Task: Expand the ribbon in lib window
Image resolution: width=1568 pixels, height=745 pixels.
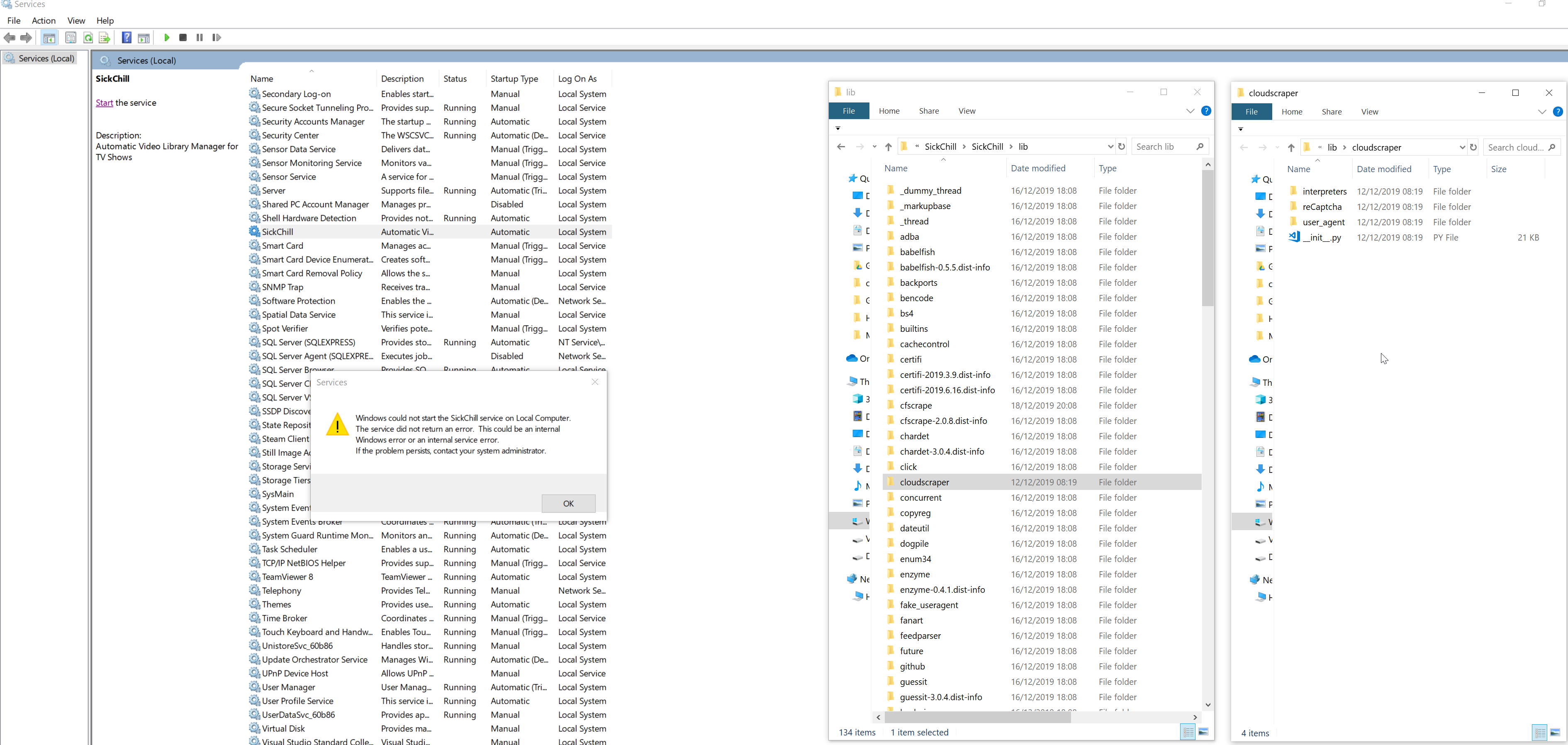Action: point(1190,111)
